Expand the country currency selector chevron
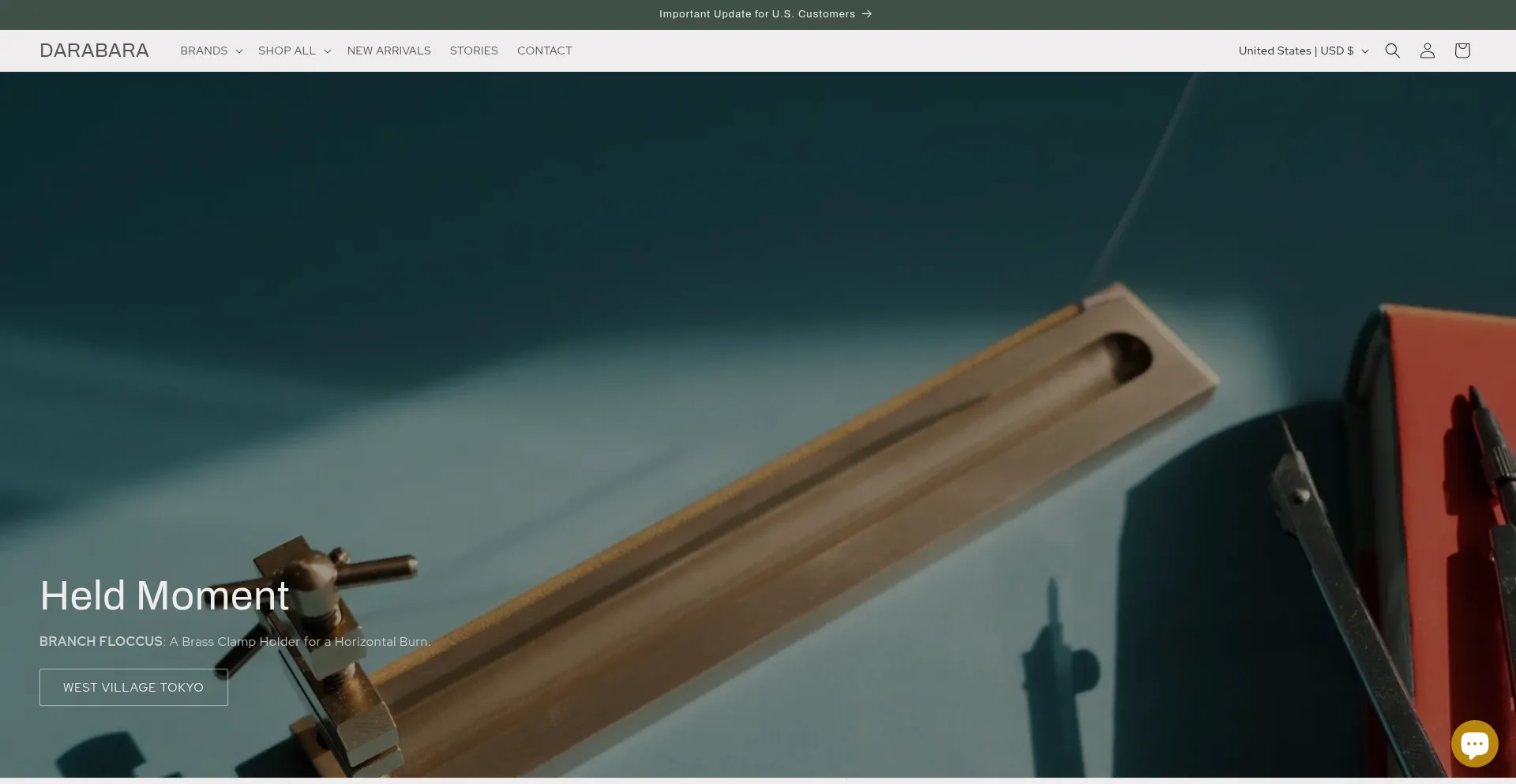Image resolution: width=1516 pixels, height=784 pixels. point(1365,51)
